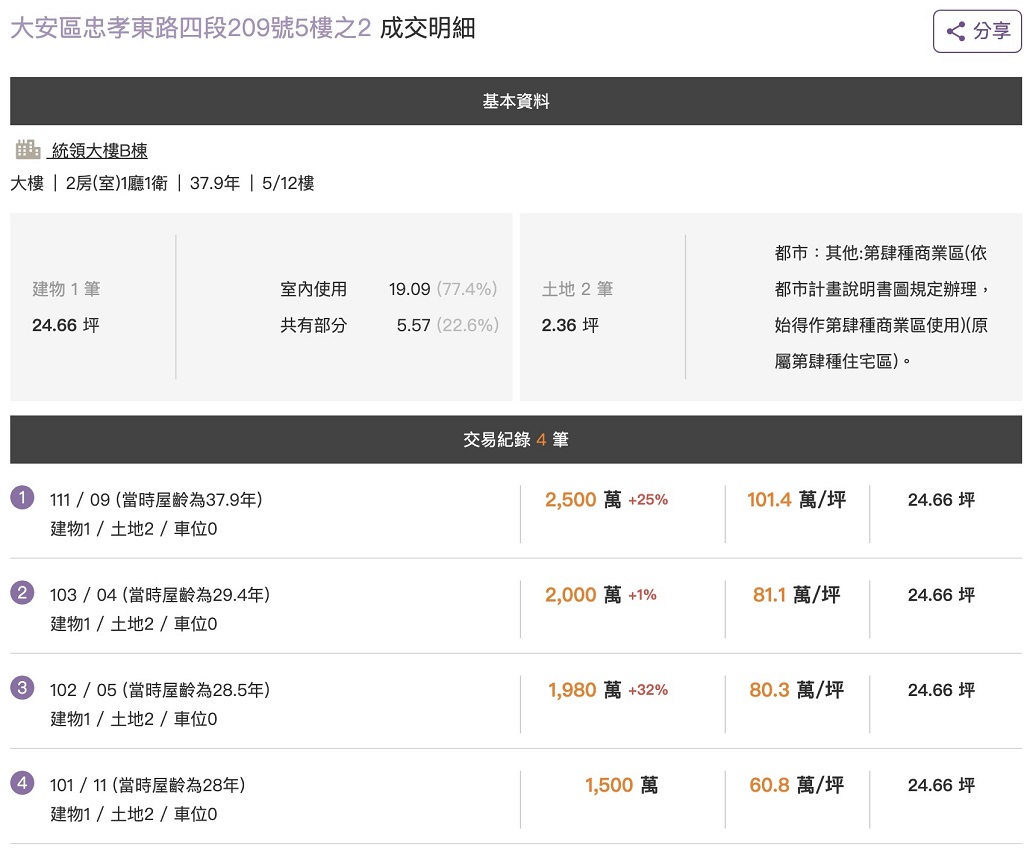
Task: Click the 2,500 萬 transaction price
Action: pyautogui.click(x=583, y=500)
